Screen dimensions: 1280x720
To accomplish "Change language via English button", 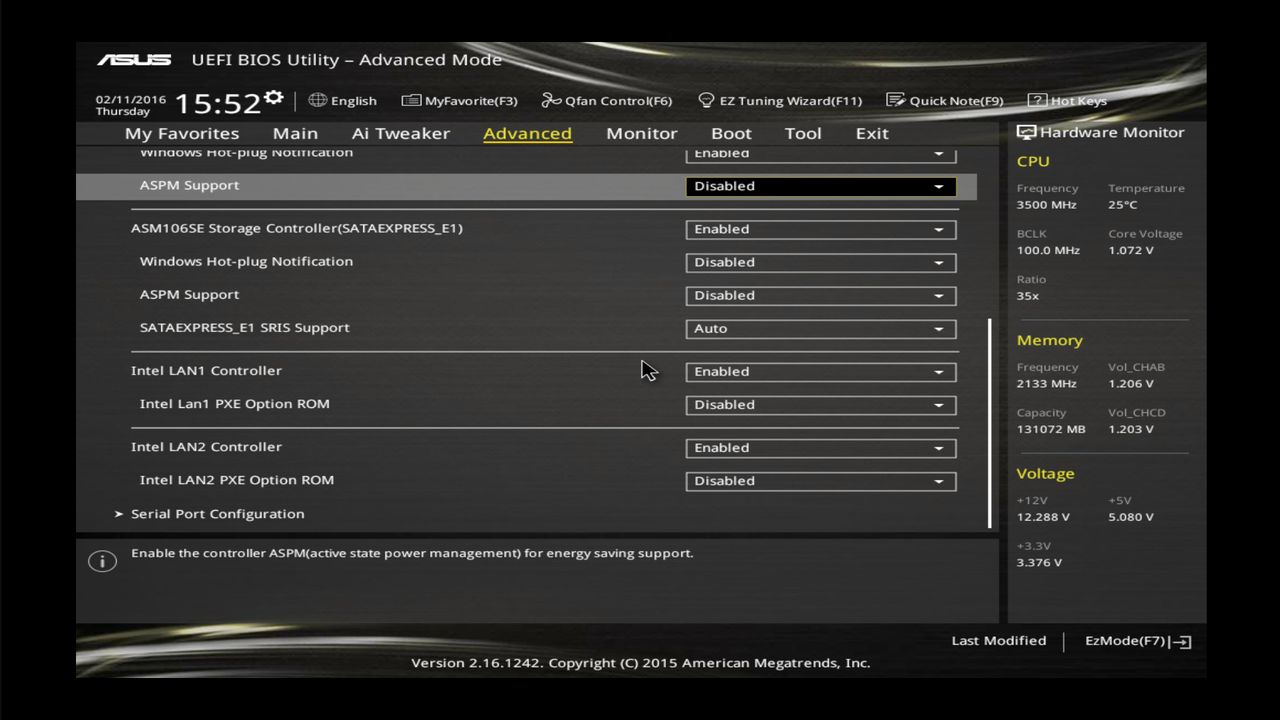I will click(x=343, y=101).
